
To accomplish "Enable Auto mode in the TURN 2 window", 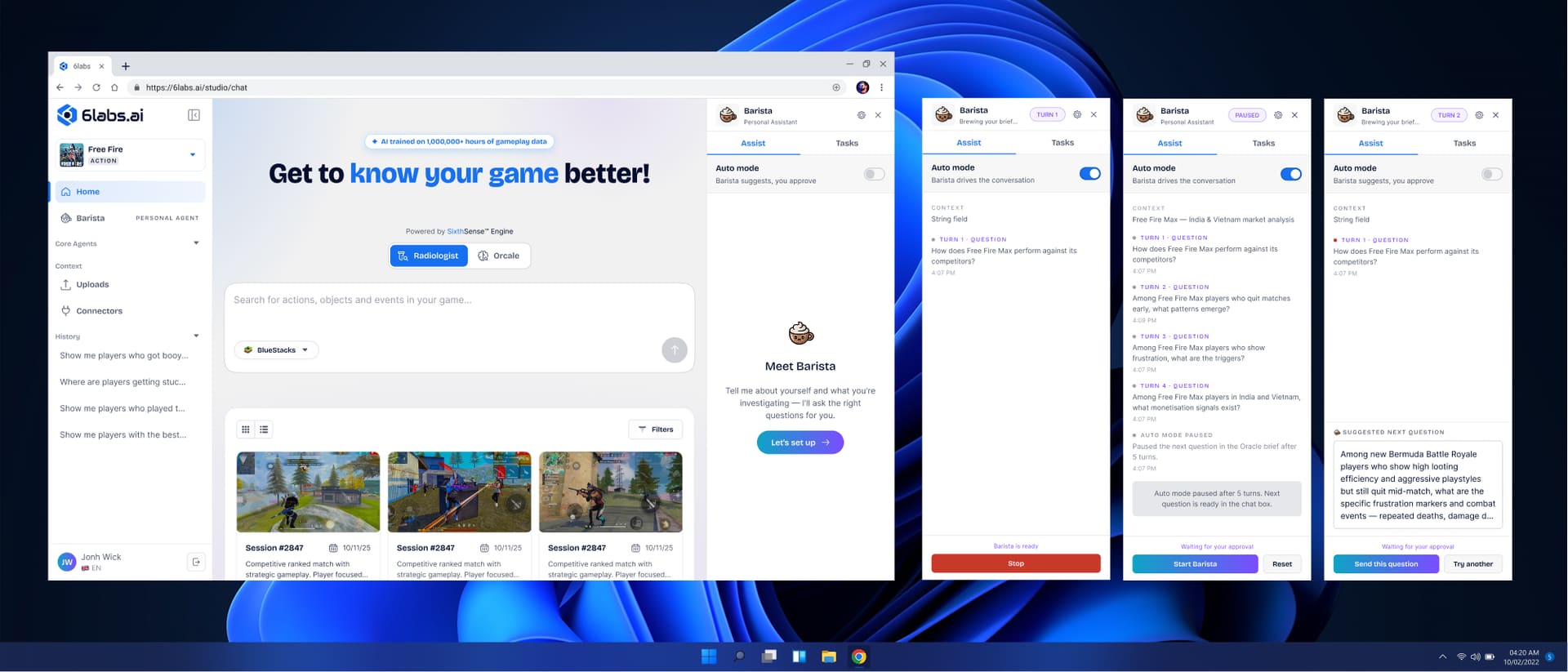I will [x=1491, y=174].
